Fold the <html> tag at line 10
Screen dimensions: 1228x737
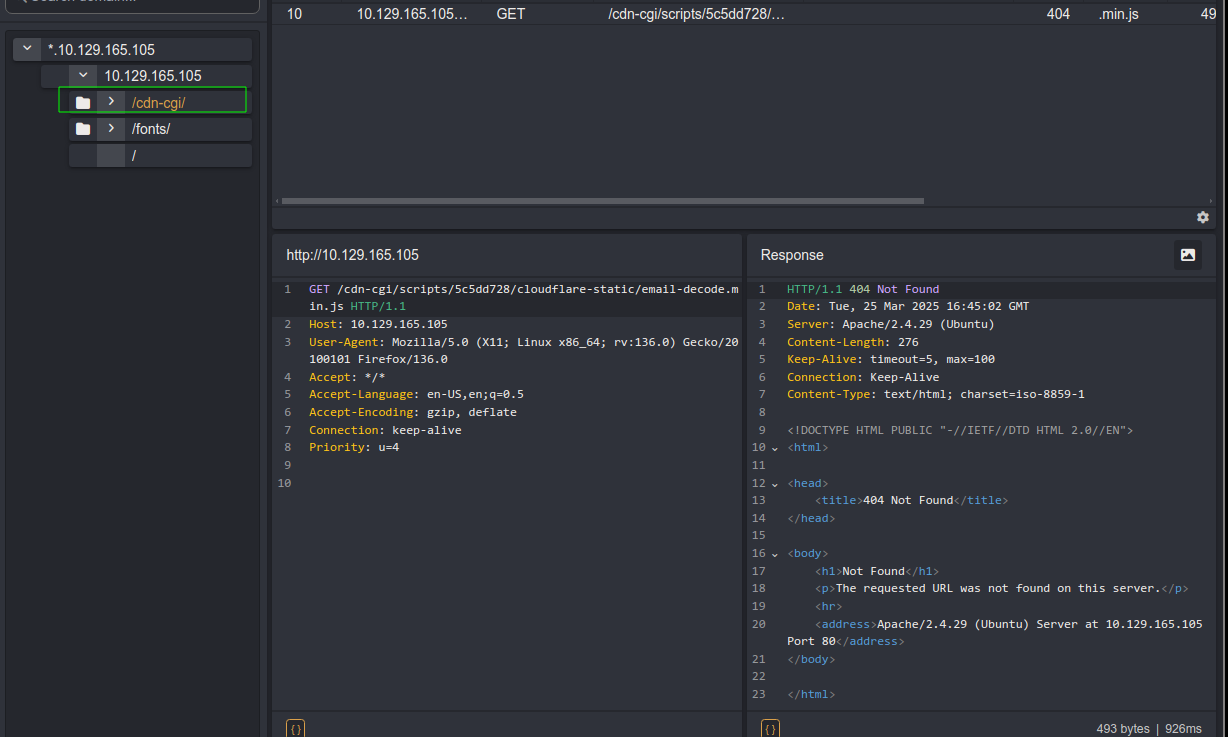point(774,448)
